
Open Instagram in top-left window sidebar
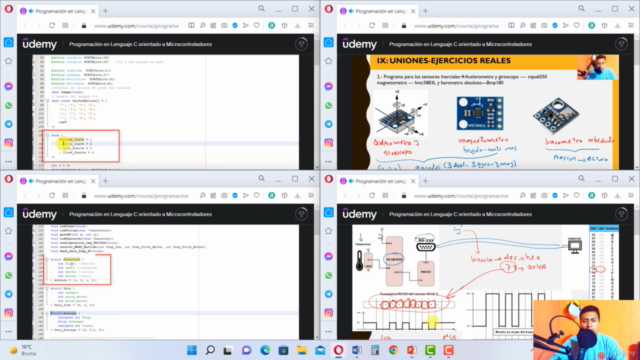click(9, 143)
